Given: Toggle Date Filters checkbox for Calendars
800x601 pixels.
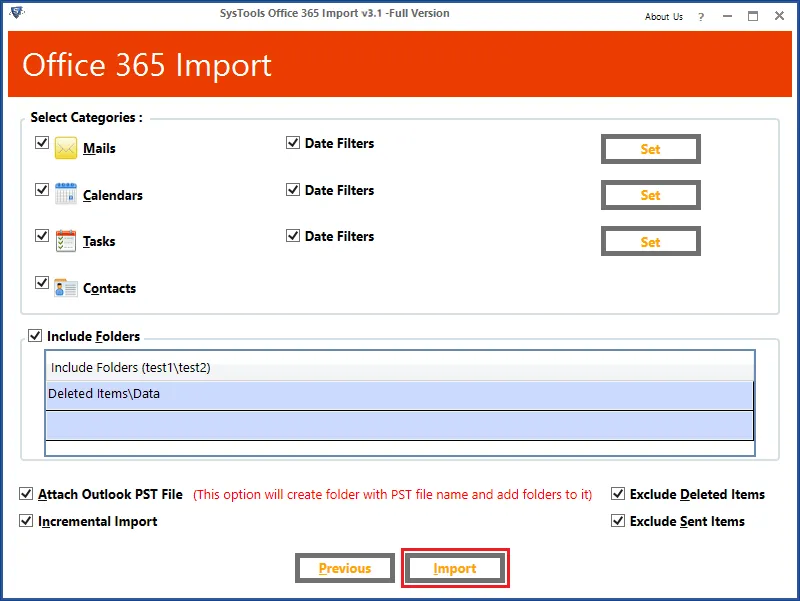Looking at the screenshot, I should 293,189.
